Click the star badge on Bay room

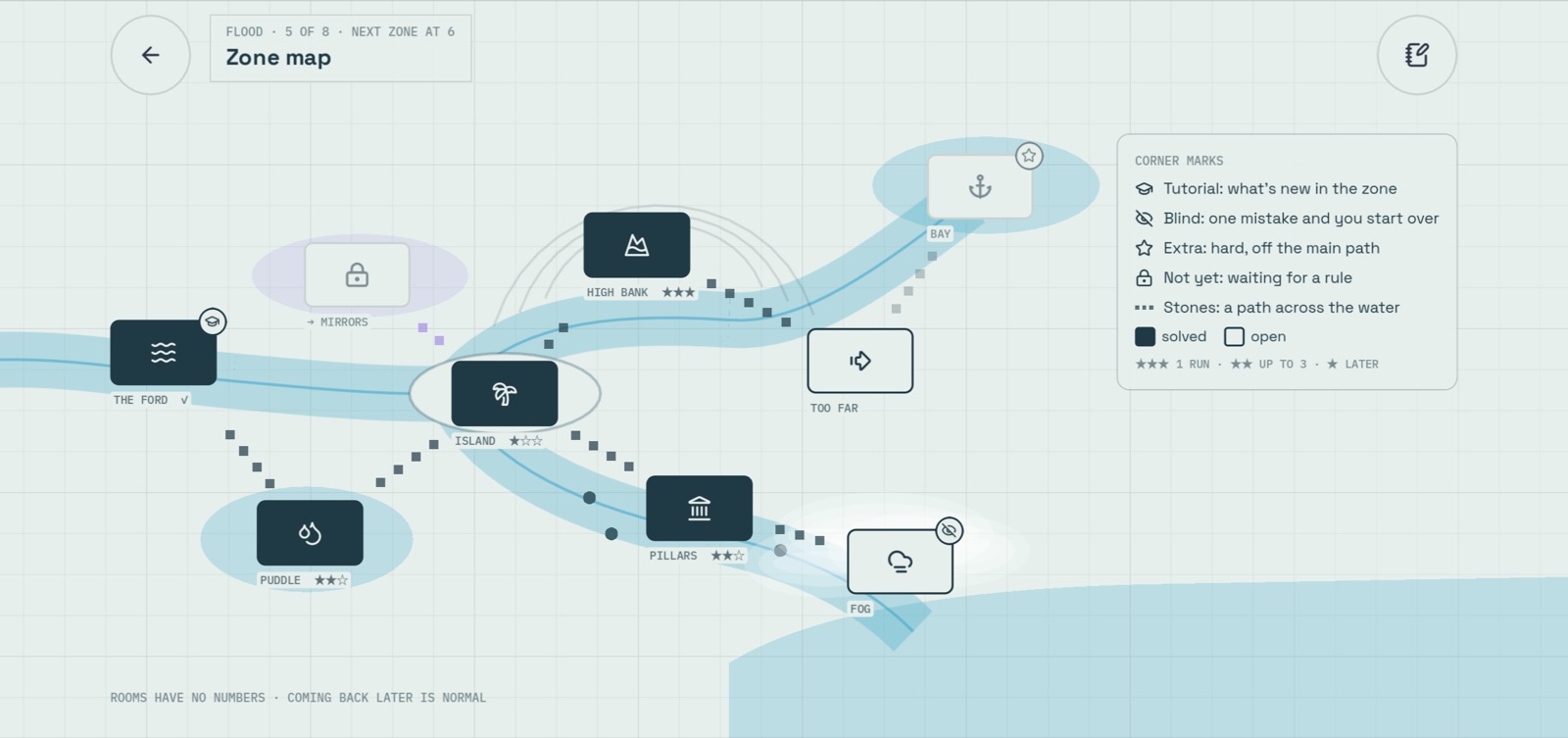(x=1029, y=155)
